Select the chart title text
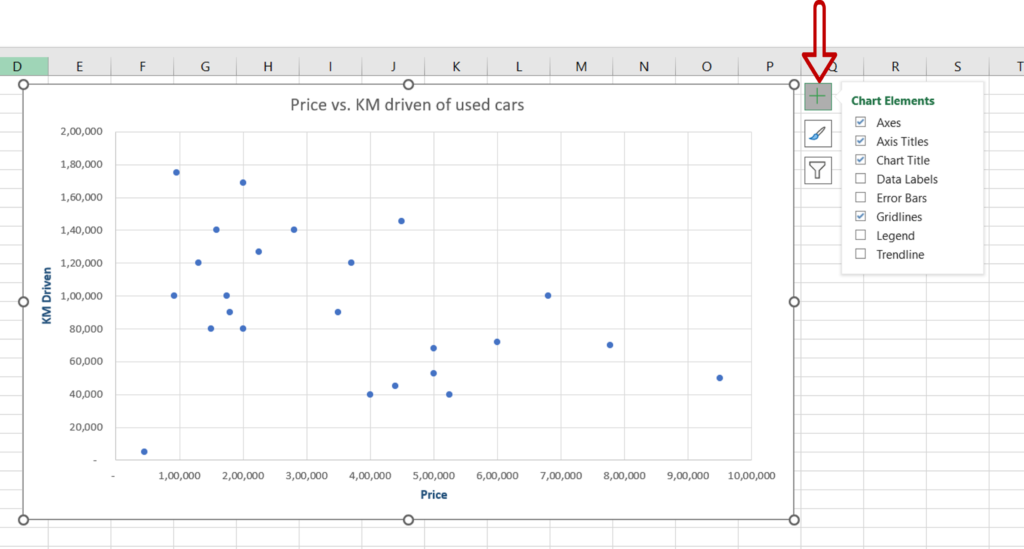 pyautogui.click(x=406, y=104)
